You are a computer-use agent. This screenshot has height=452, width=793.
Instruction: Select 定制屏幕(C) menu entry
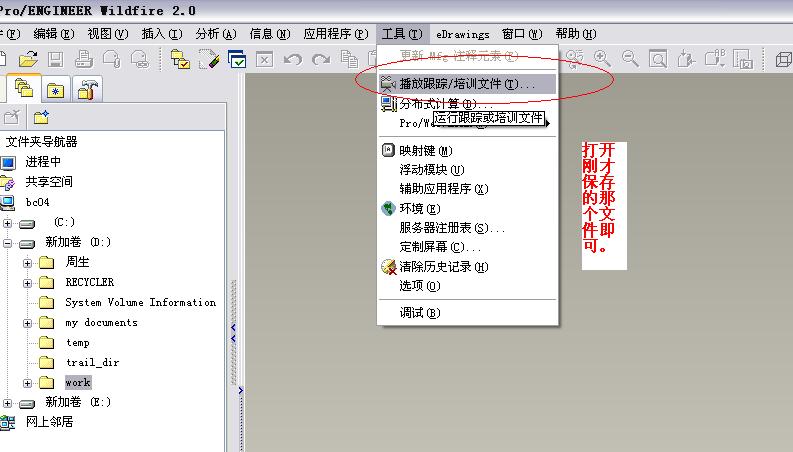tap(467, 247)
